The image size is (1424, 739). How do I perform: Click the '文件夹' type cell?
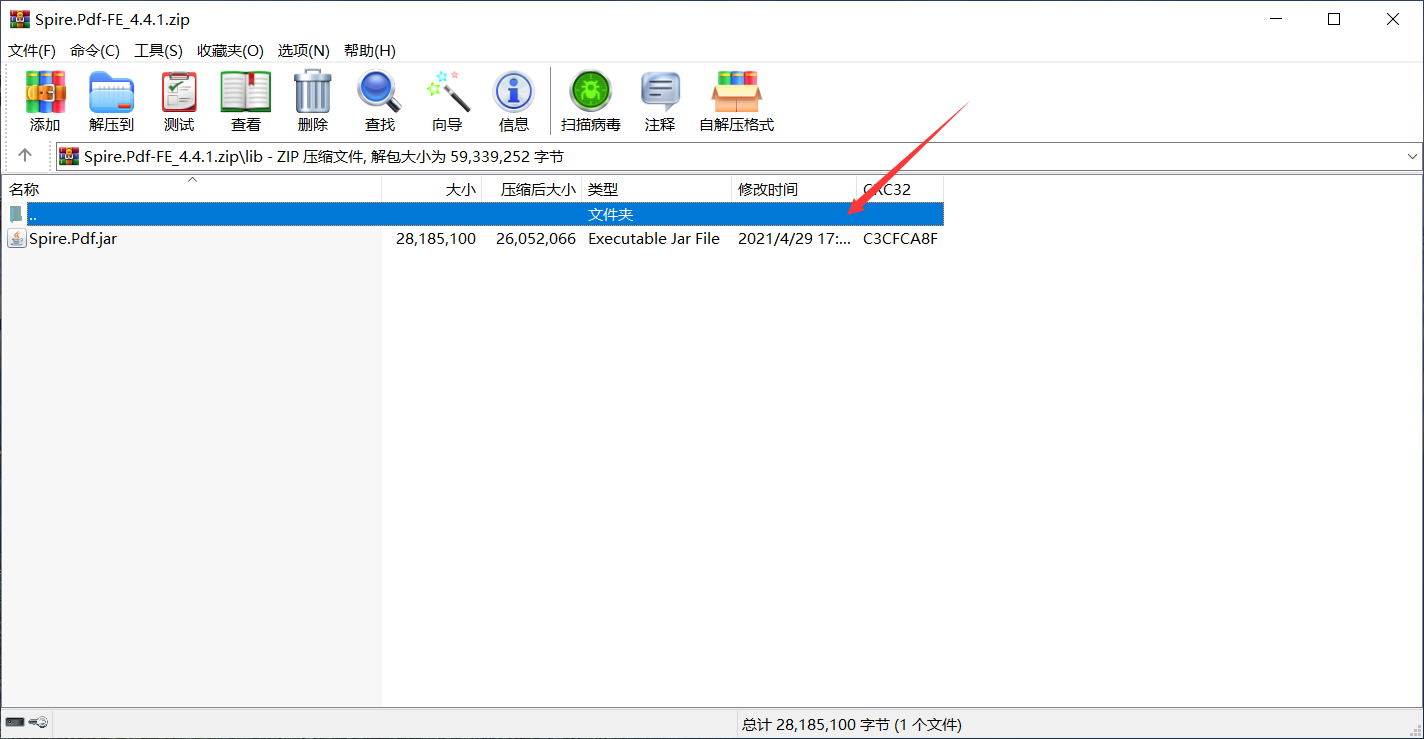(x=610, y=214)
